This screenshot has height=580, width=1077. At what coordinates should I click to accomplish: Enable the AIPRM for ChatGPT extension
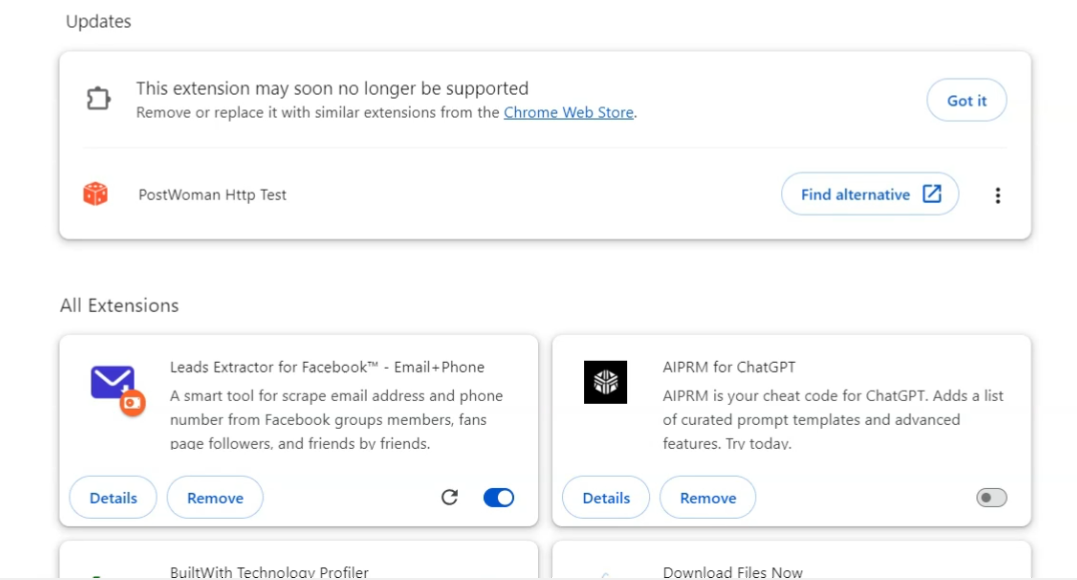tap(991, 497)
